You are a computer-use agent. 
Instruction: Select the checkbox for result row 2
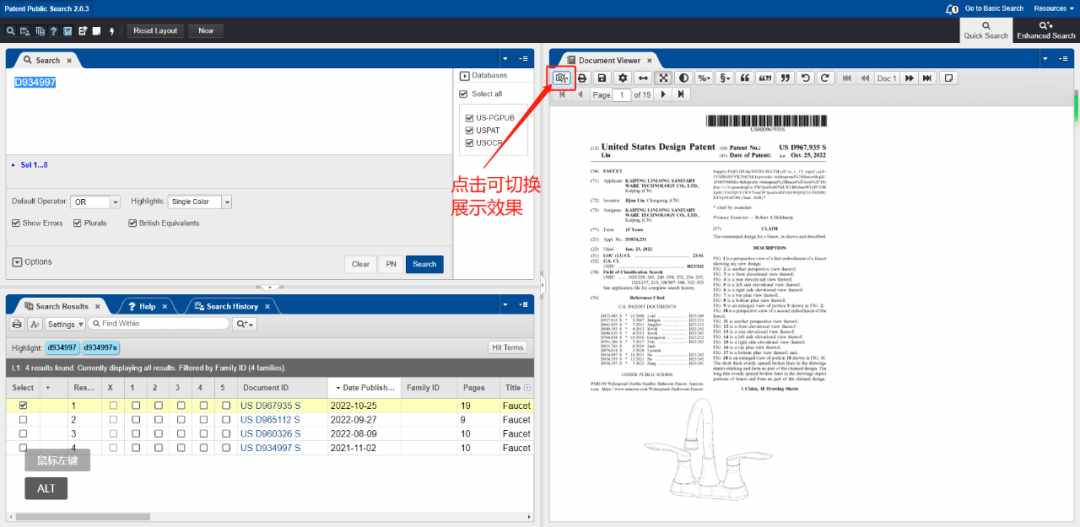pyautogui.click(x=23, y=420)
